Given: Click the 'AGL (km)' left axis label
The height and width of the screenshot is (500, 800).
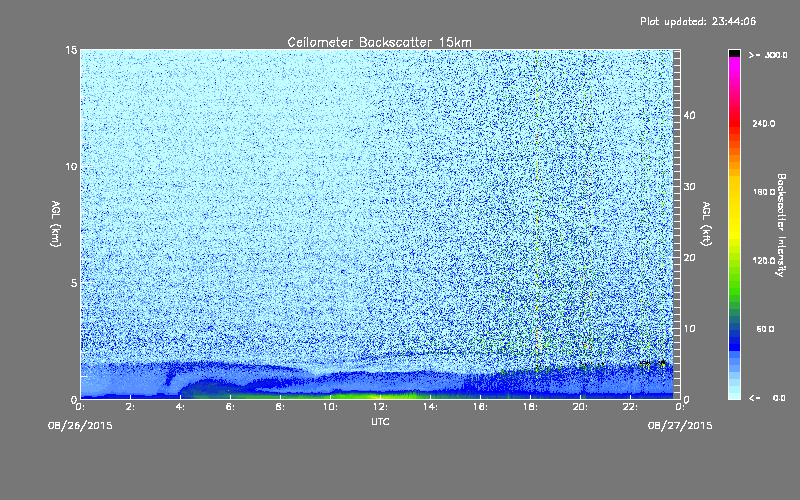Looking at the screenshot, I should point(56,223).
